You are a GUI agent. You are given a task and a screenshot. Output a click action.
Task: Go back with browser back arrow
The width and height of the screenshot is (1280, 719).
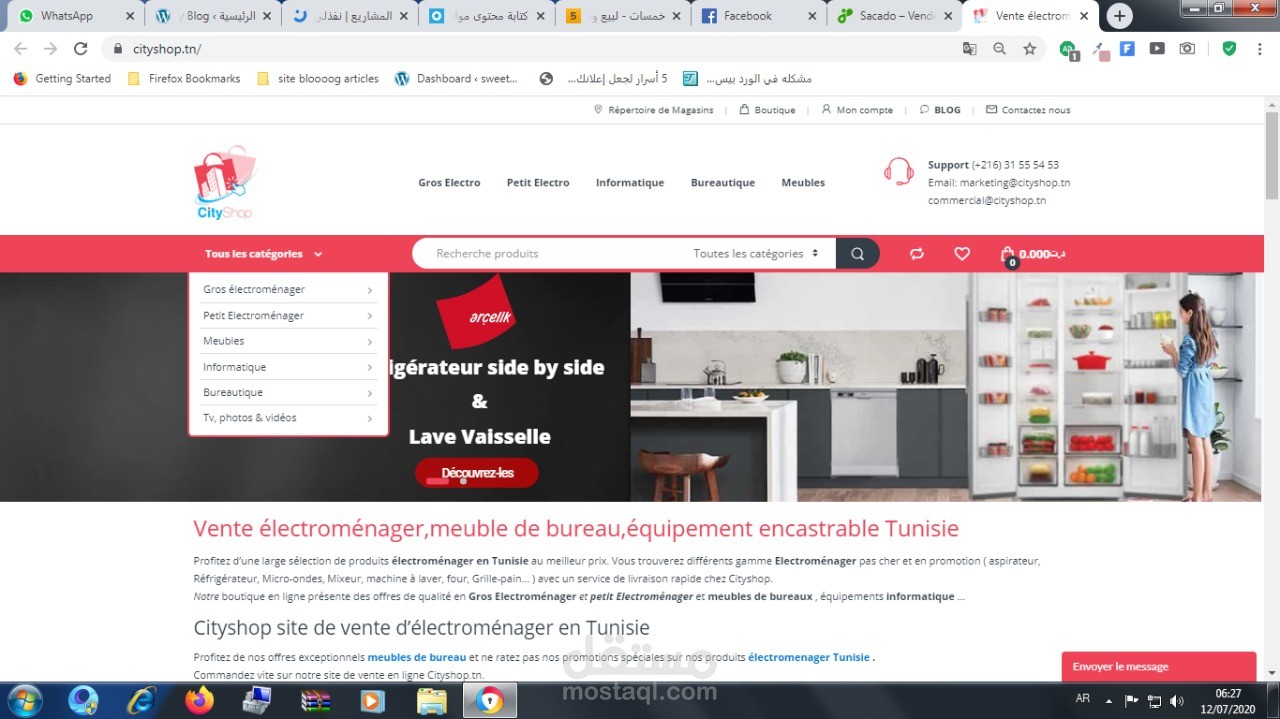point(20,48)
